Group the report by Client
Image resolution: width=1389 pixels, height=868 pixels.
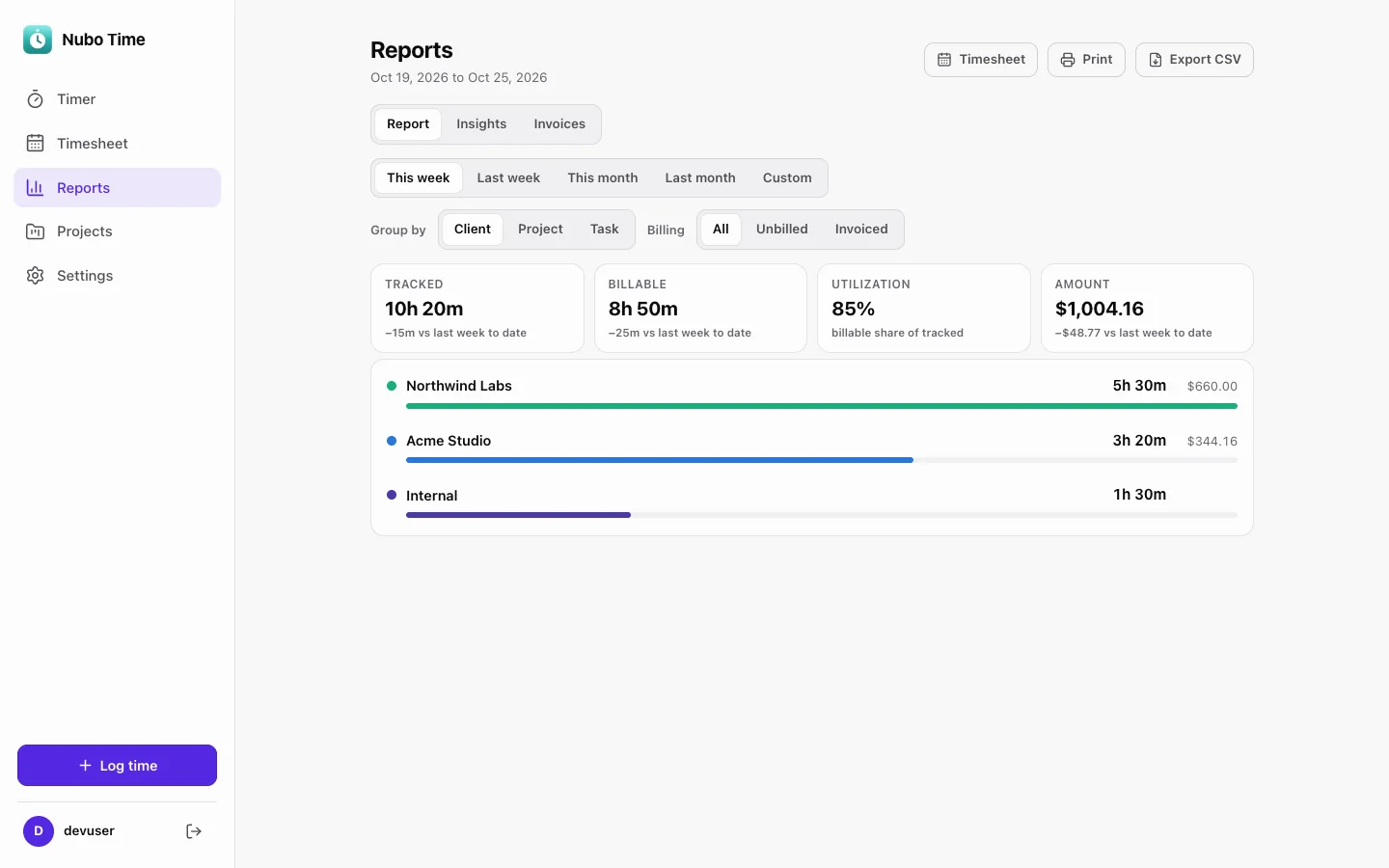pos(473,230)
